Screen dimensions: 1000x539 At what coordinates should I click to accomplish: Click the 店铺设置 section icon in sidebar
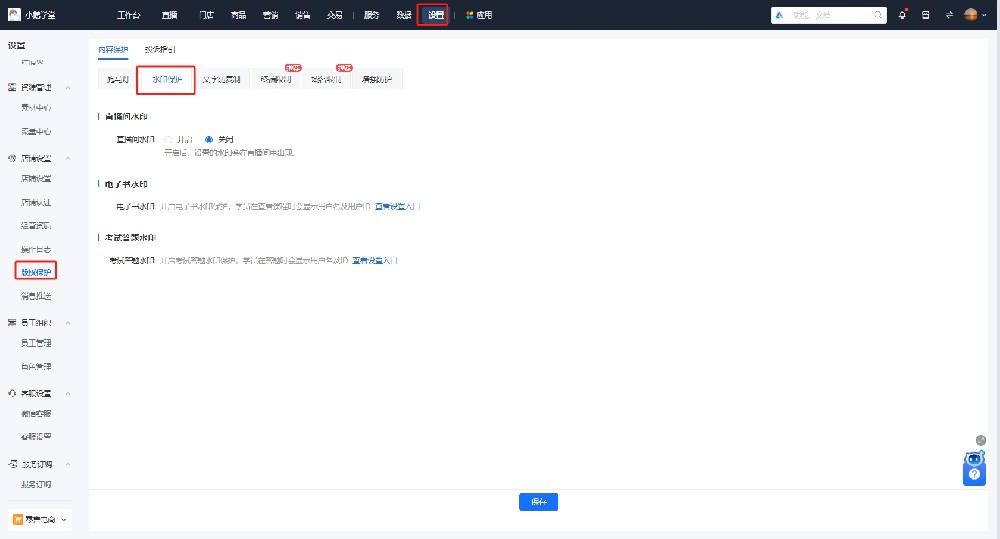[x=11, y=158]
